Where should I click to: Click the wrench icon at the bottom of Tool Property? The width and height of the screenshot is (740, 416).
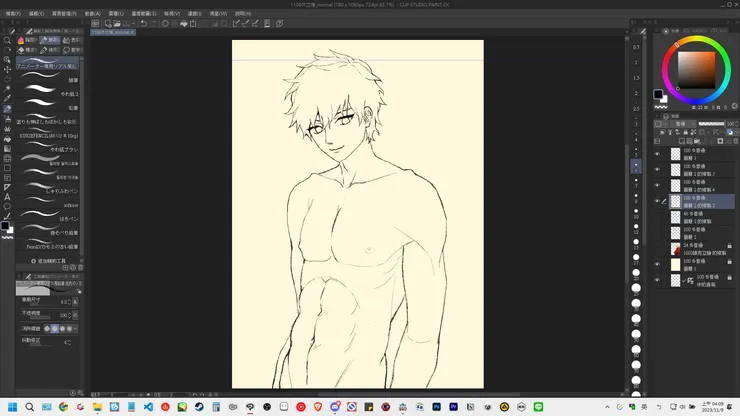pos(80,393)
